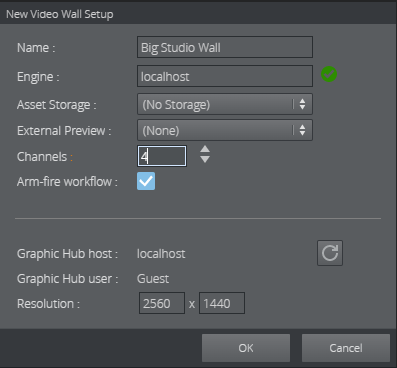
Task: Click the Arm-fire workflow label text
Action: coord(67,182)
